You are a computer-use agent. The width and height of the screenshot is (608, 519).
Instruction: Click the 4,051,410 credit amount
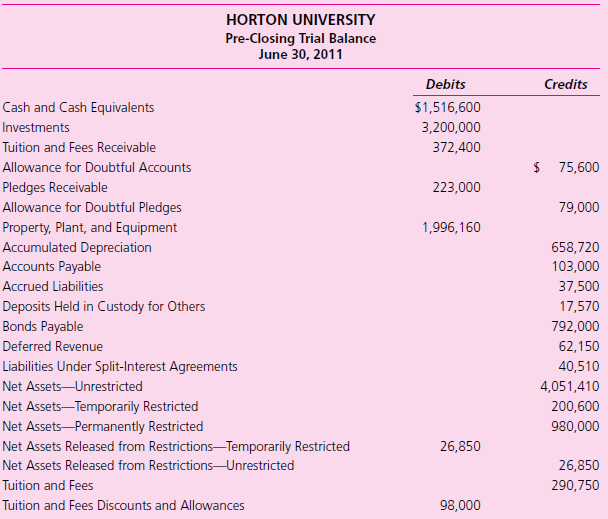coord(570,387)
